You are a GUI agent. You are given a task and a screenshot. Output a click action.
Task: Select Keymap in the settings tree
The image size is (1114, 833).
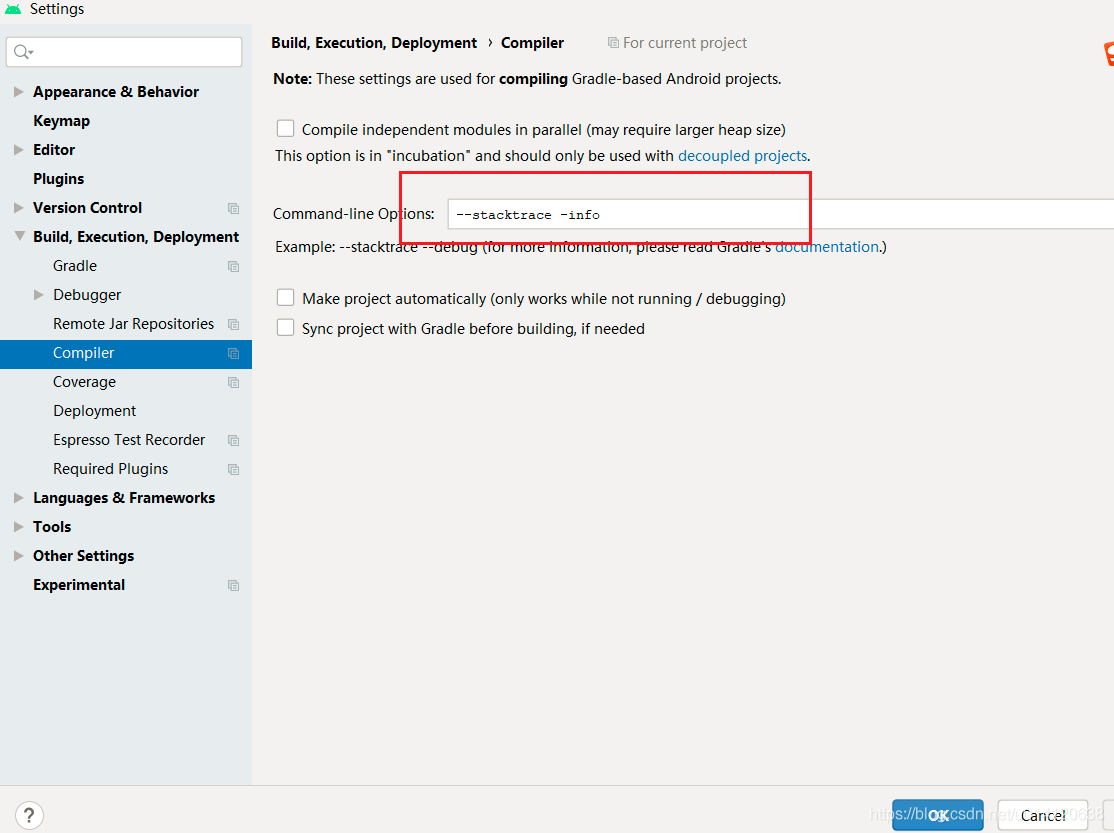(62, 121)
